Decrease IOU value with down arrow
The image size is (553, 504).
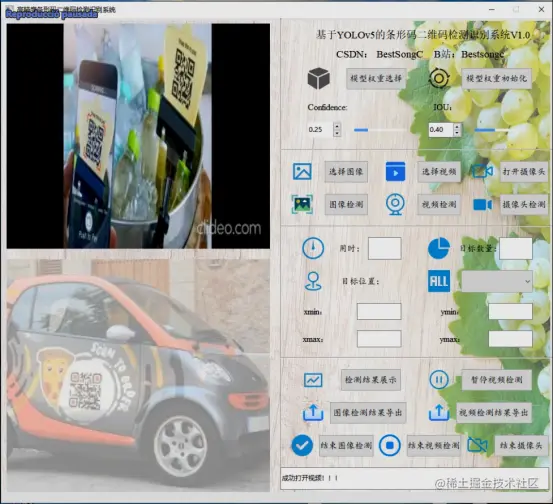point(457,133)
